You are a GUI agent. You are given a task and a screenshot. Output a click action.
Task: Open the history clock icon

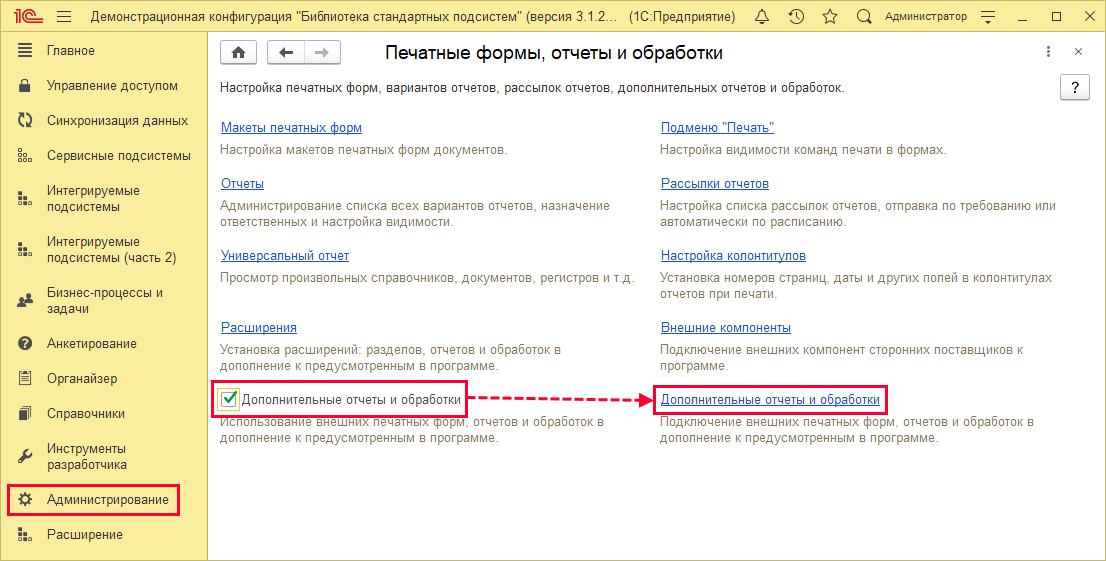click(796, 17)
